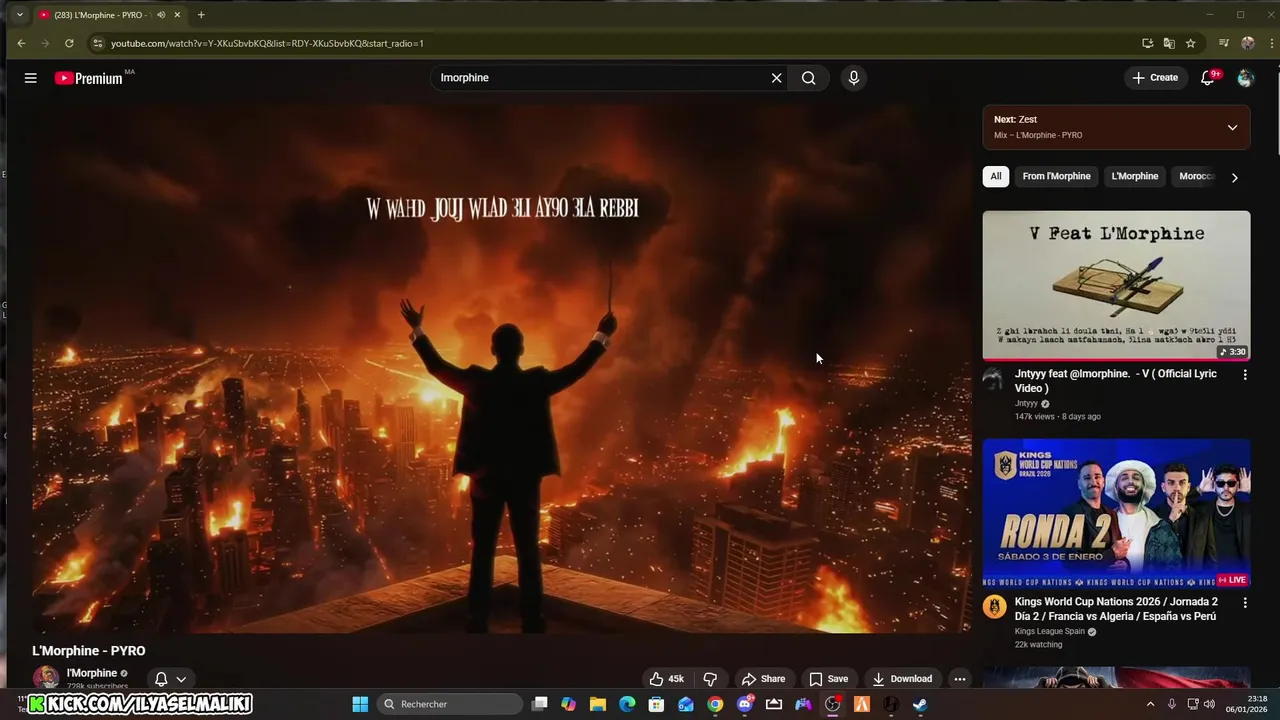
Task: Open the YouTube guide hamburger menu
Action: coord(30,78)
